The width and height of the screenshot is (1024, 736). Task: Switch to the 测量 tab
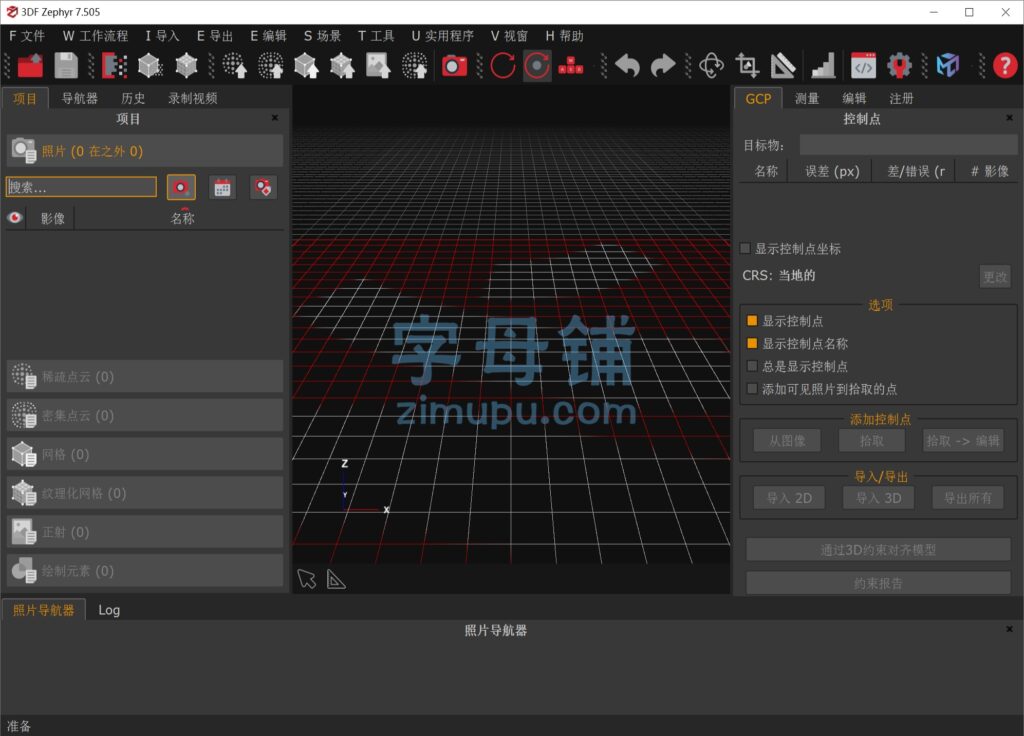click(807, 99)
